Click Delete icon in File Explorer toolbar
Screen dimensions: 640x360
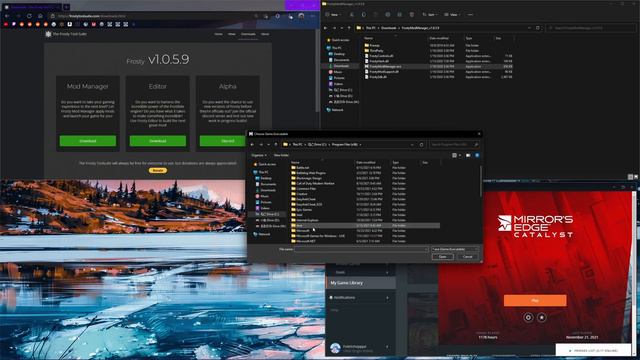tap(411, 15)
